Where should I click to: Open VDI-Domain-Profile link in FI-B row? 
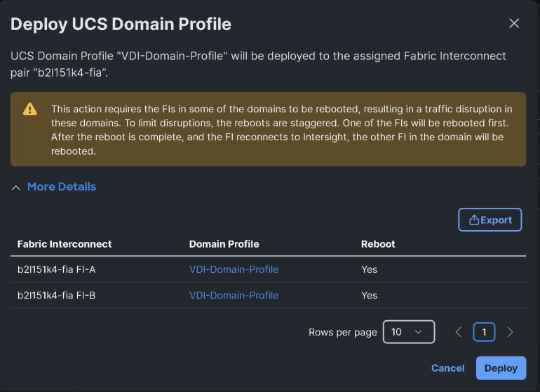(x=234, y=295)
